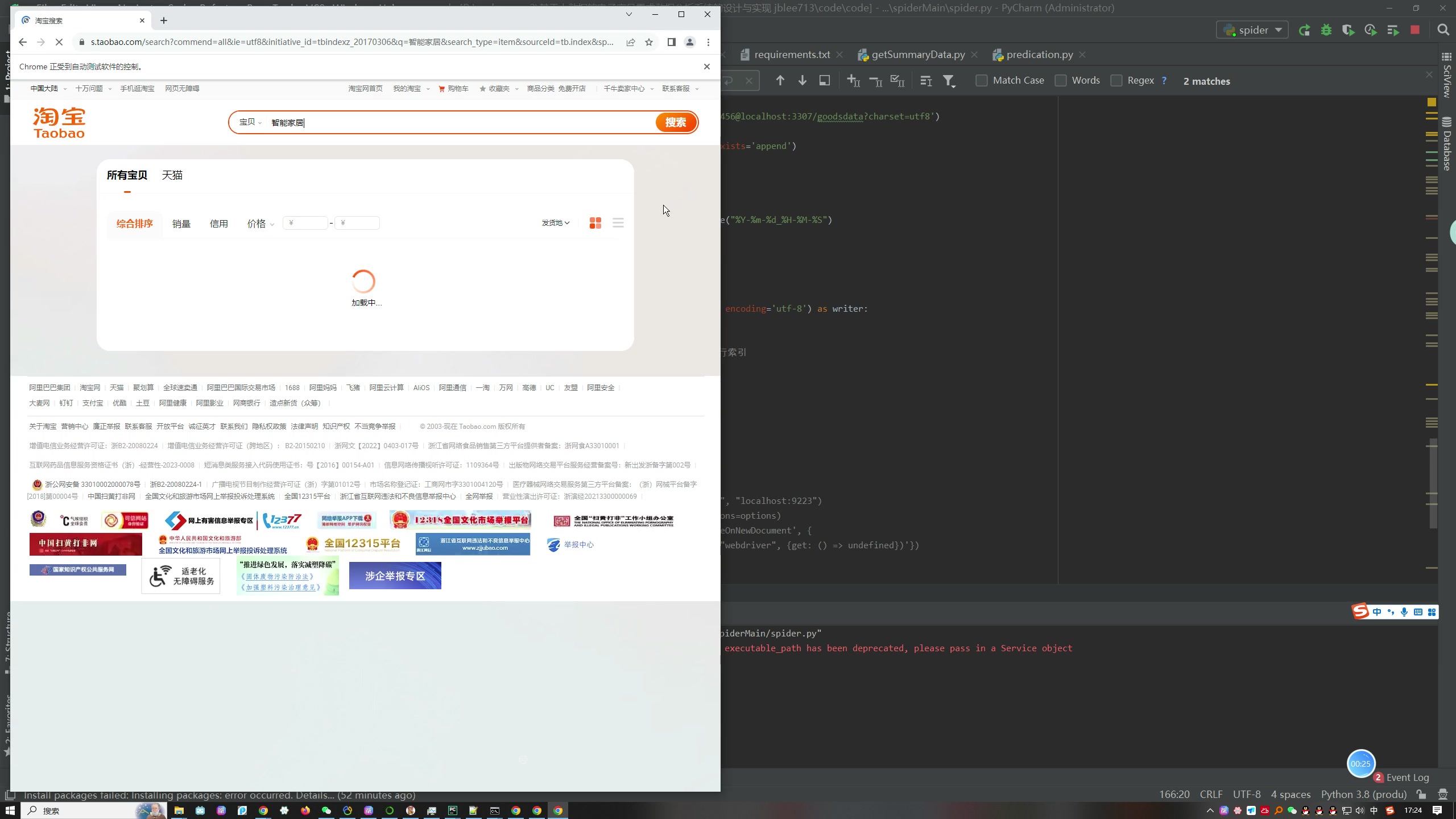
Task: Switch Taobao results to list view
Action: tap(618, 223)
